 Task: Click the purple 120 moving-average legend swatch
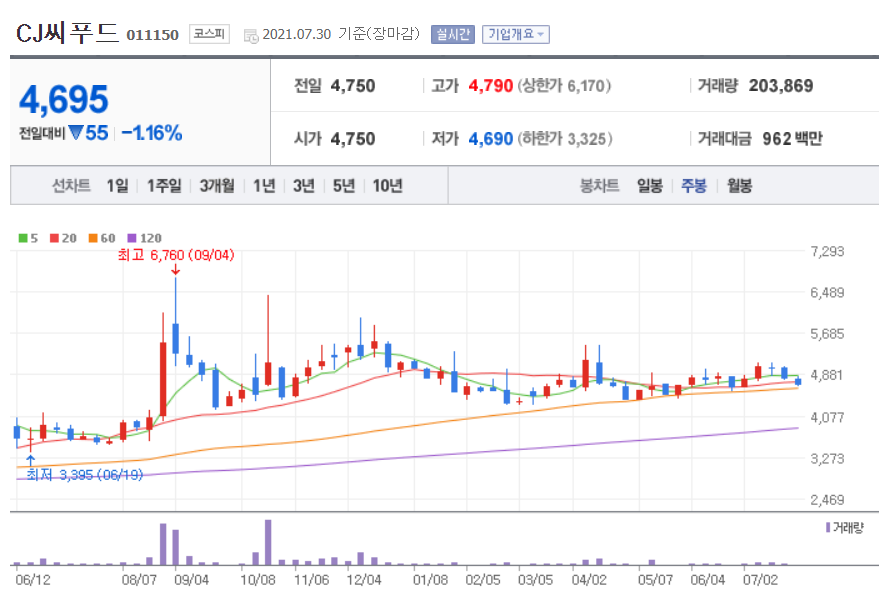click(132, 238)
